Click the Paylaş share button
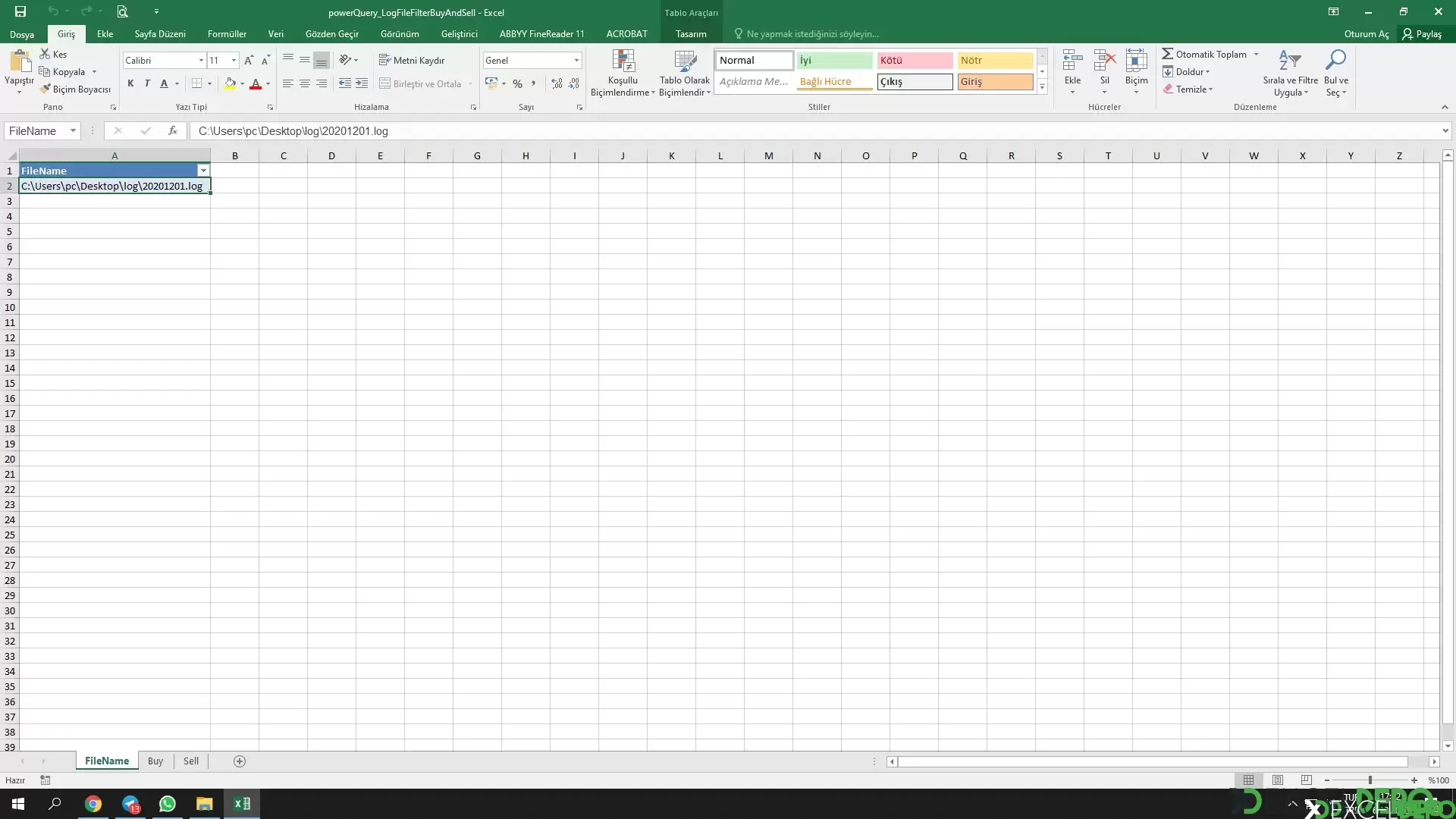The image size is (1456, 819). 1423,34
